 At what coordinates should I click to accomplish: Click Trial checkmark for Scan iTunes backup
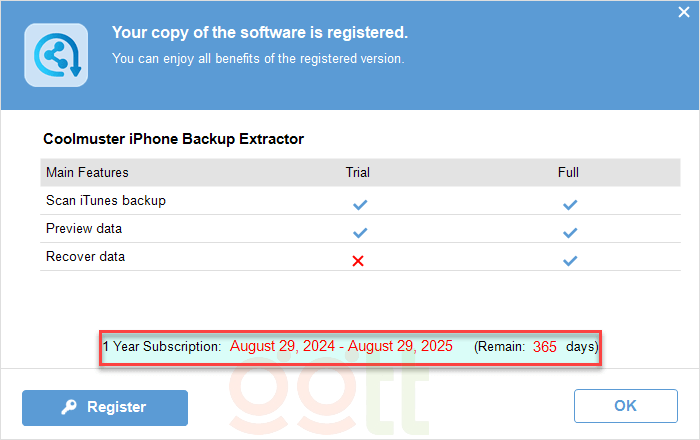coord(360,204)
